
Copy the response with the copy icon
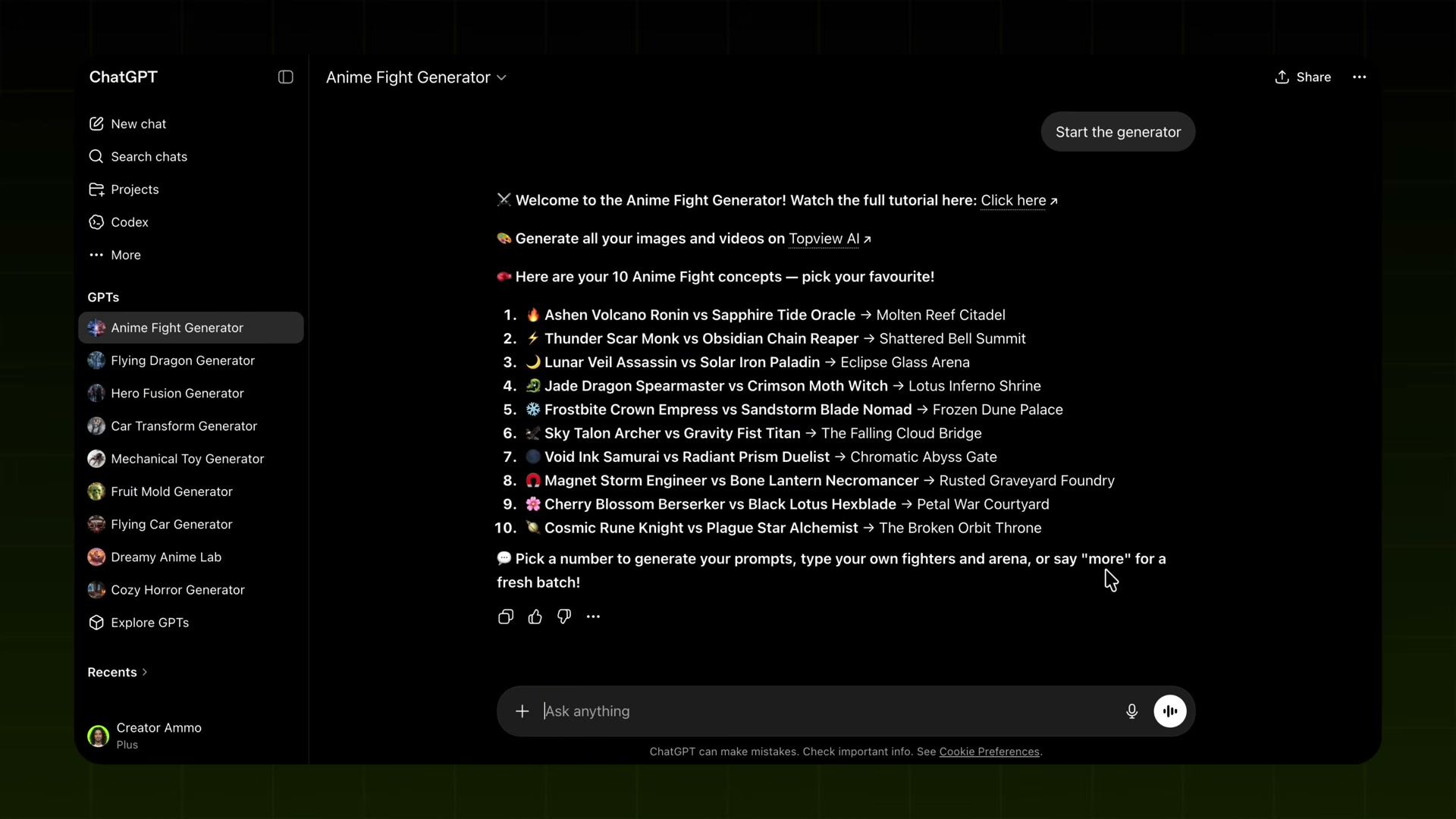(x=506, y=617)
